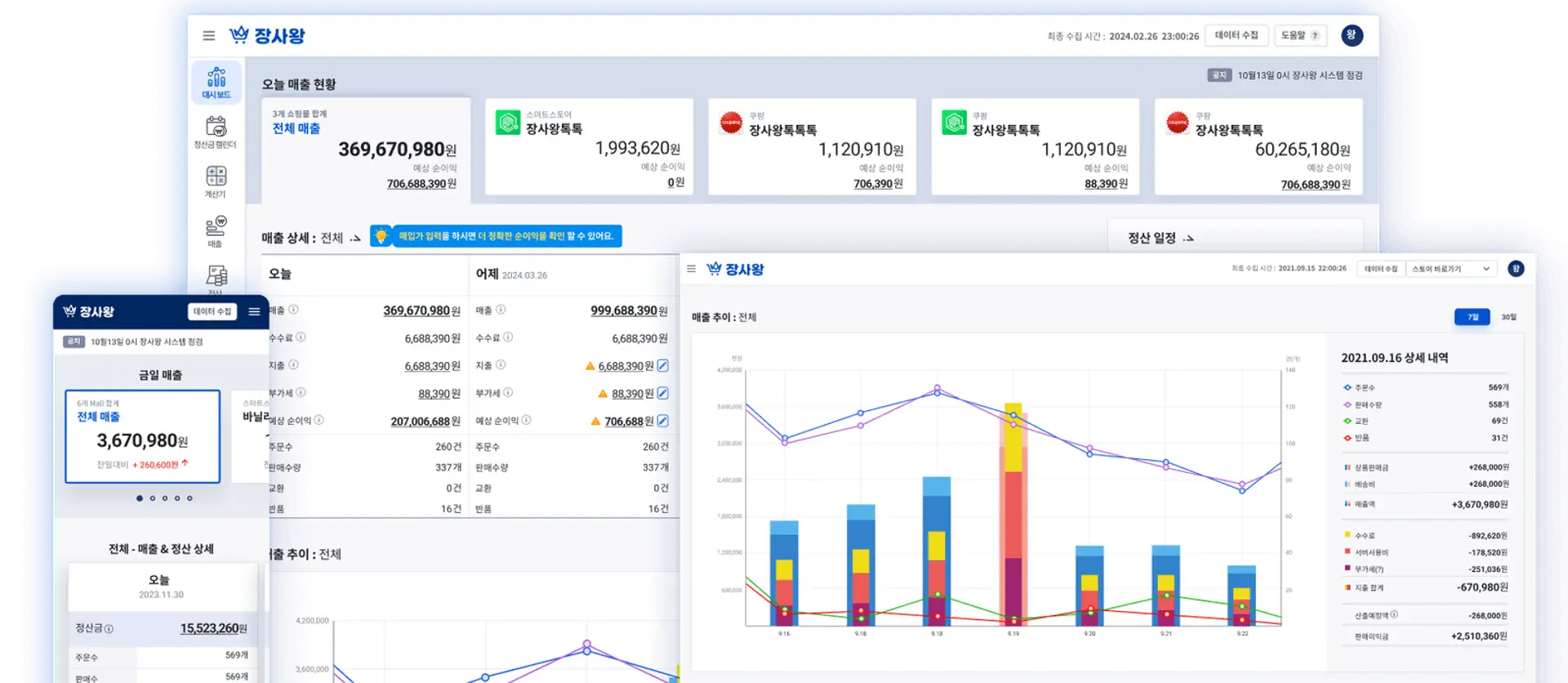Edit 어제 부가세 88,390원 pencil icon

coord(662,393)
